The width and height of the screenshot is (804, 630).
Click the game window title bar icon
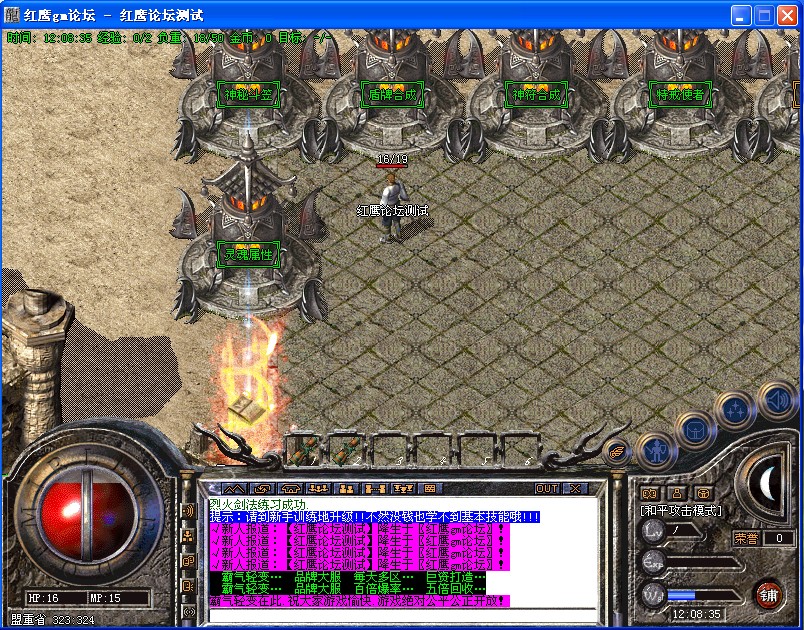click(11, 14)
